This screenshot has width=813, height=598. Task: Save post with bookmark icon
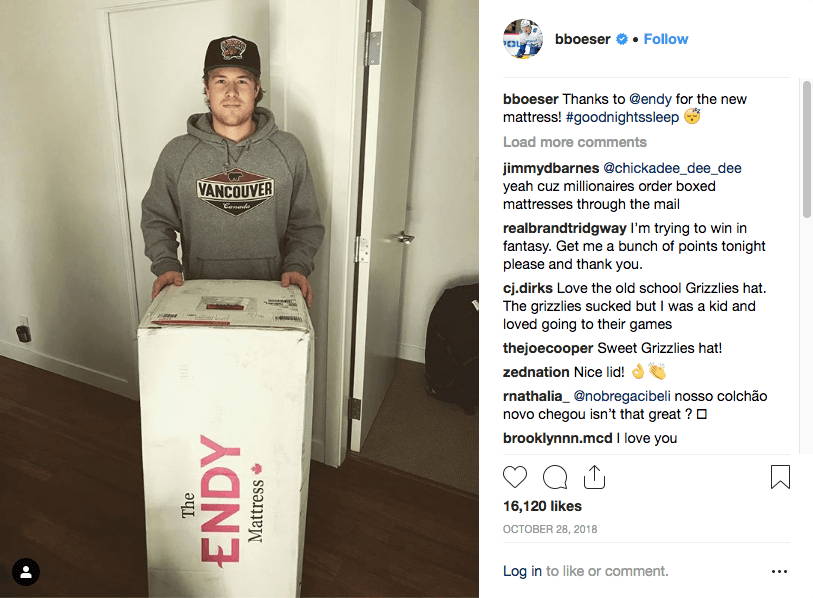tap(780, 477)
